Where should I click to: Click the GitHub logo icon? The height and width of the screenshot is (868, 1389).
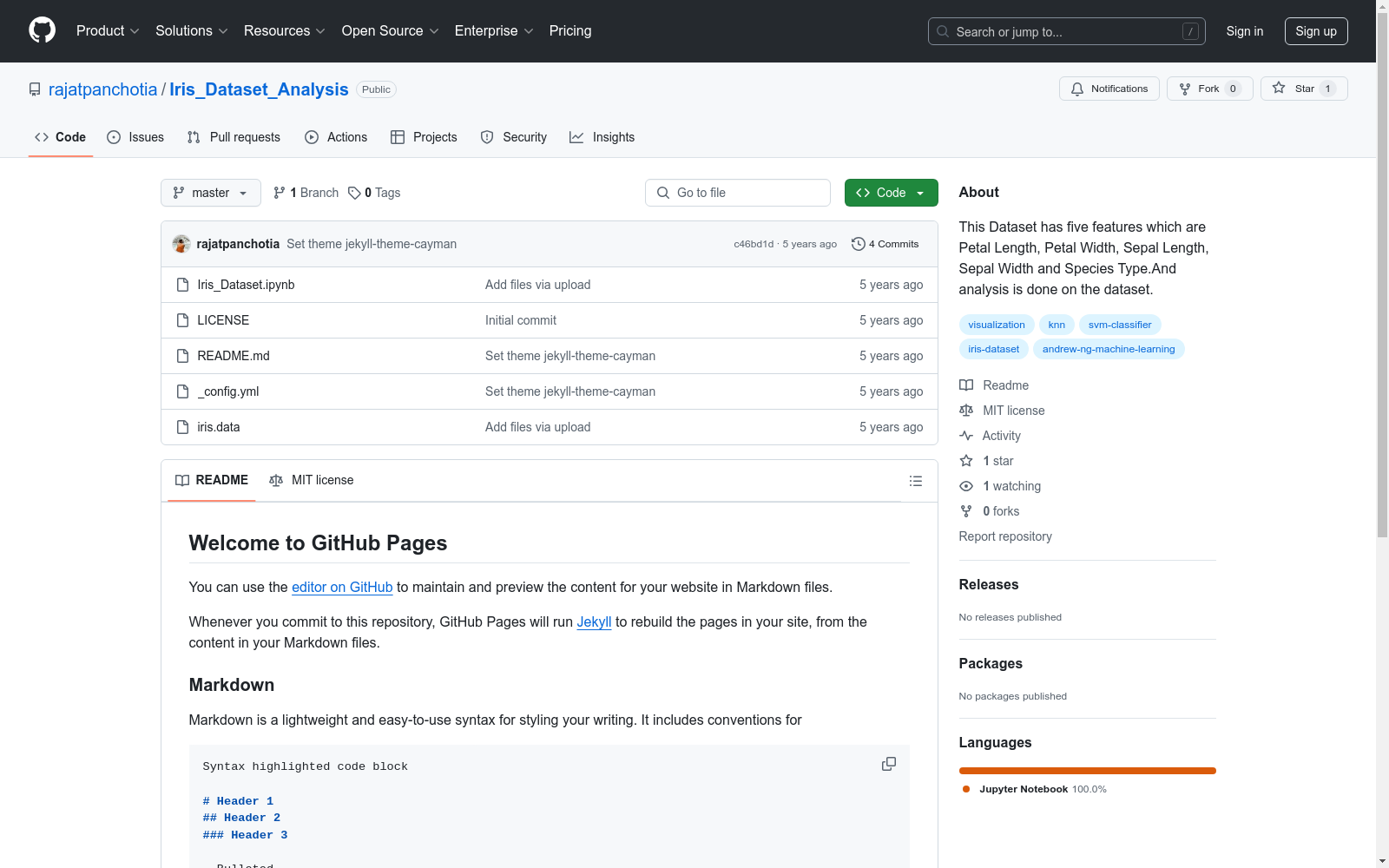coord(42,30)
